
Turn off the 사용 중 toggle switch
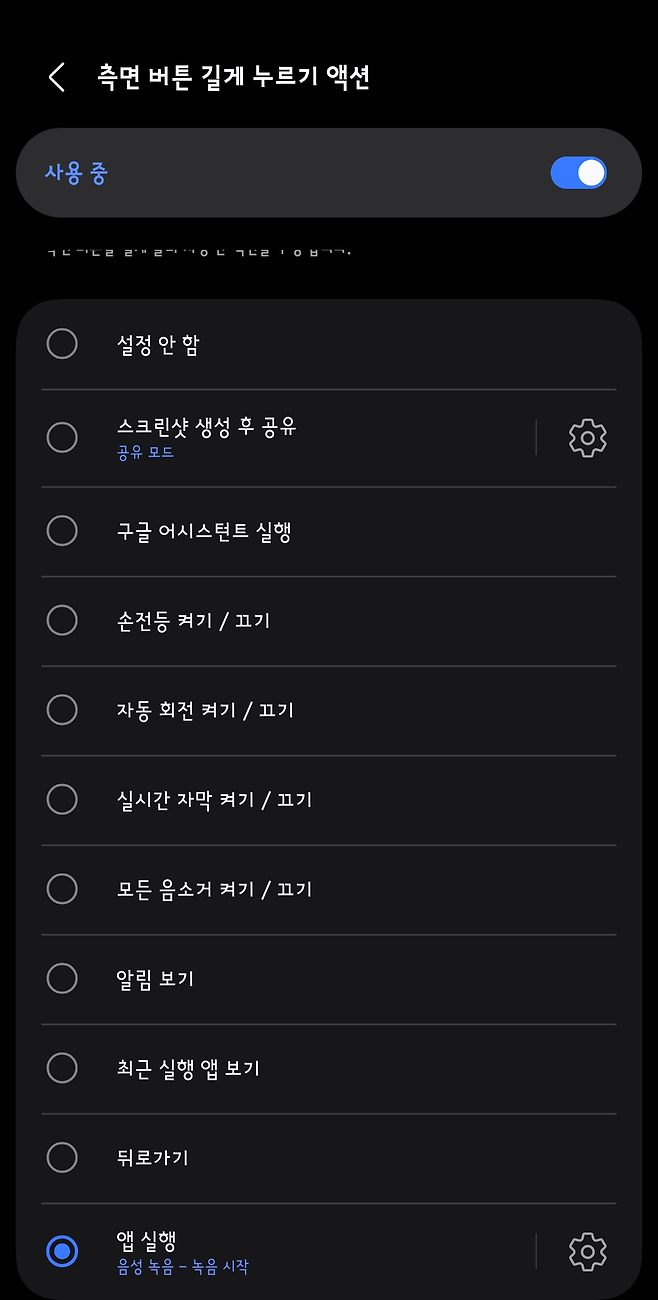[x=578, y=173]
